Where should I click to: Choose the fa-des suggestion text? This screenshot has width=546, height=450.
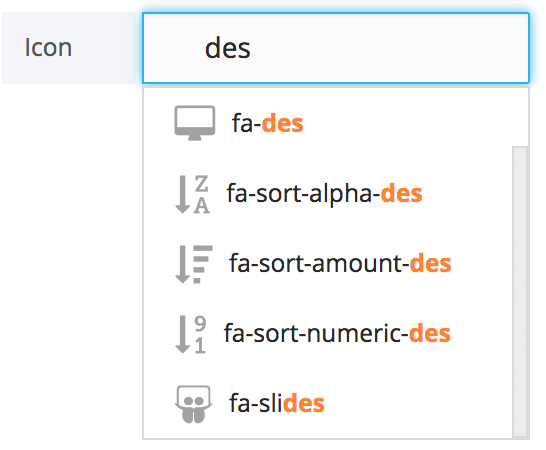267,124
